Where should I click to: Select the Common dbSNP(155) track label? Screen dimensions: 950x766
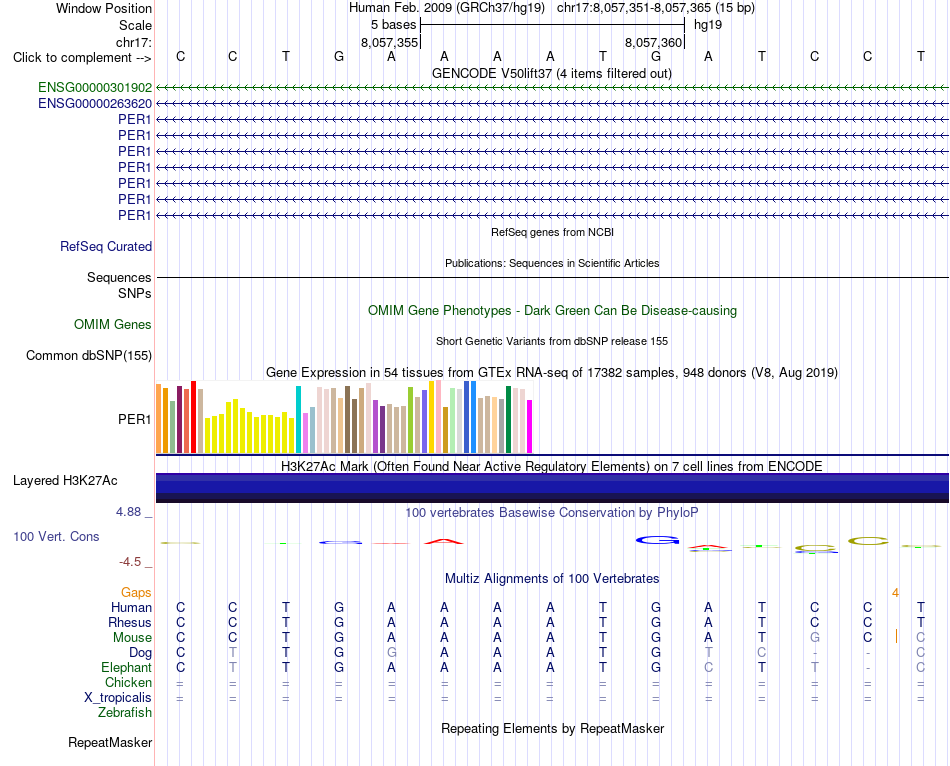tap(89, 356)
